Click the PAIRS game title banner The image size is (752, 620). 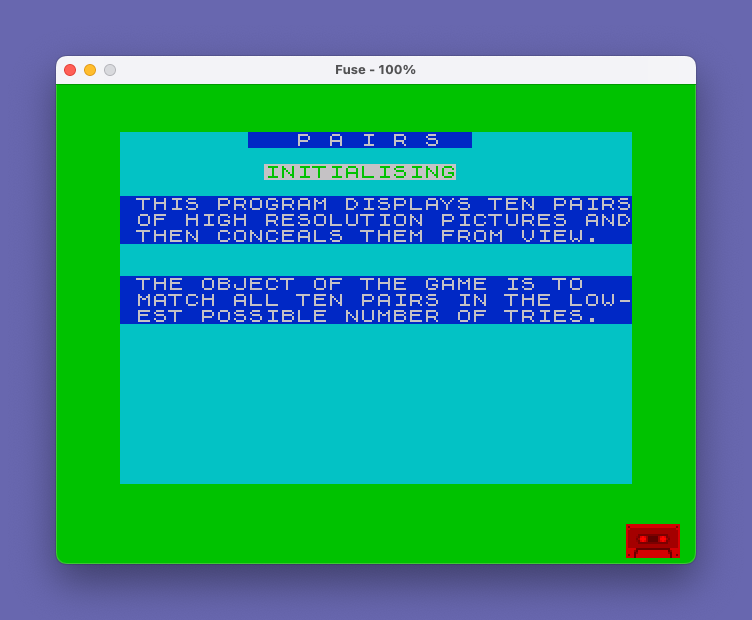(360, 140)
